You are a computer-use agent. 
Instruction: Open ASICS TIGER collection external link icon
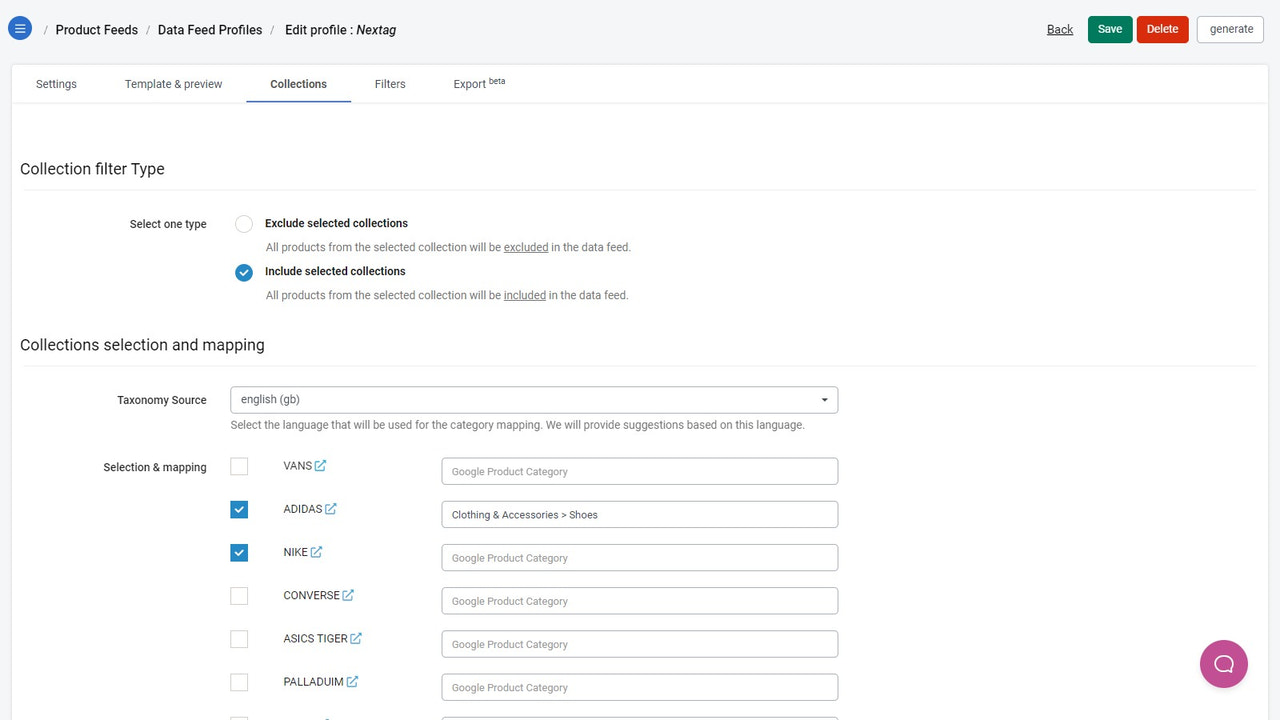pos(356,638)
